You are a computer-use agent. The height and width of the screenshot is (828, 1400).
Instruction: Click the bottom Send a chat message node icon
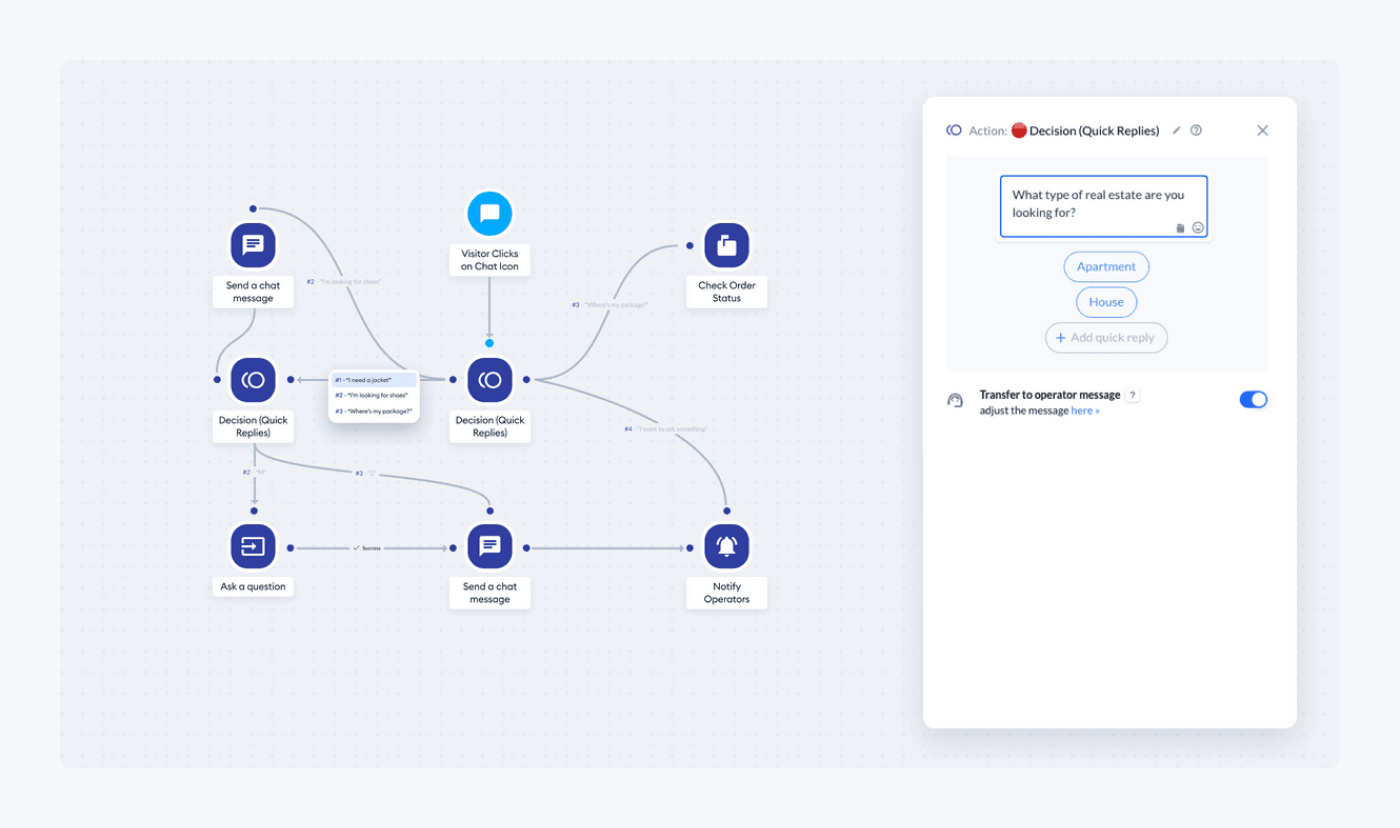[x=489, y=546]
